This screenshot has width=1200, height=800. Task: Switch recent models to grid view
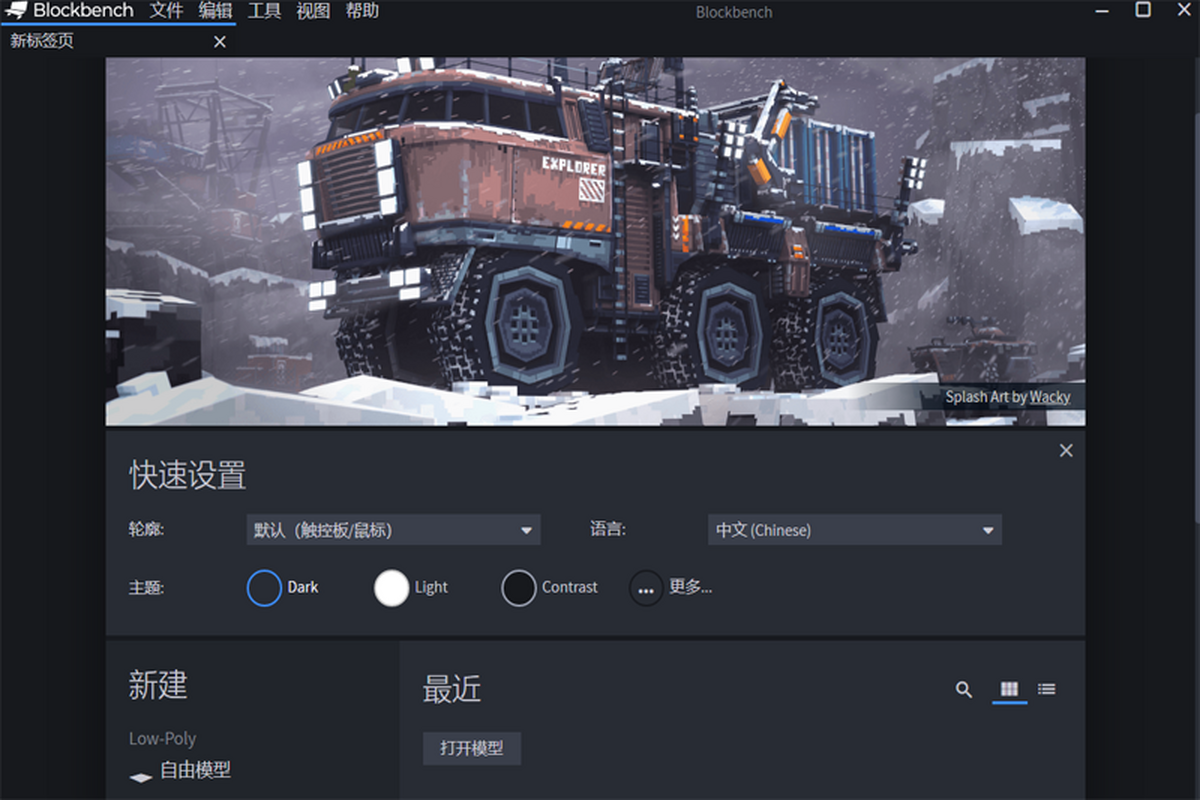pyautogui.click(x=1009, y=689)
